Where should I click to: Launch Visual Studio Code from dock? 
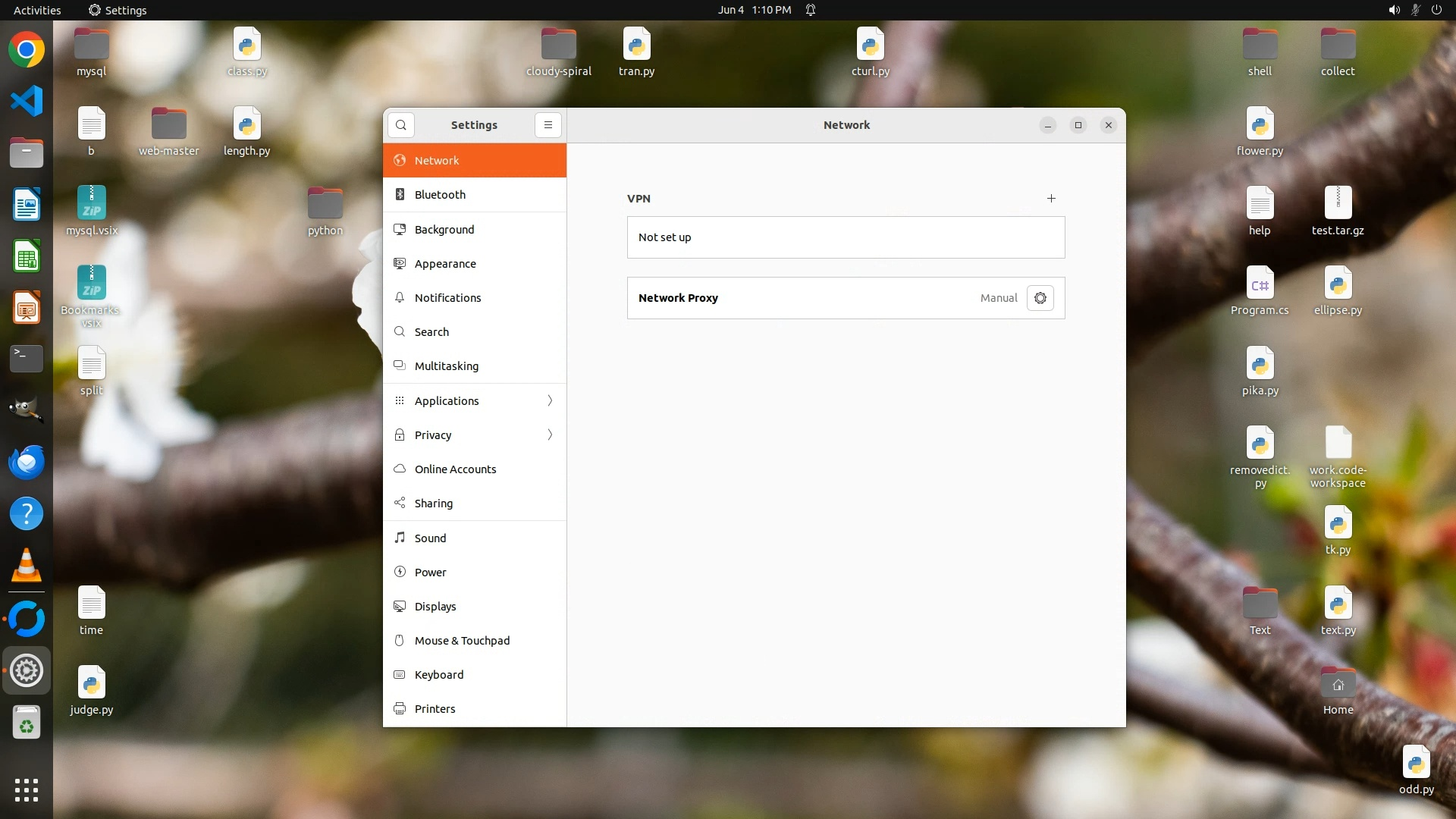click(x=27, y=101)
